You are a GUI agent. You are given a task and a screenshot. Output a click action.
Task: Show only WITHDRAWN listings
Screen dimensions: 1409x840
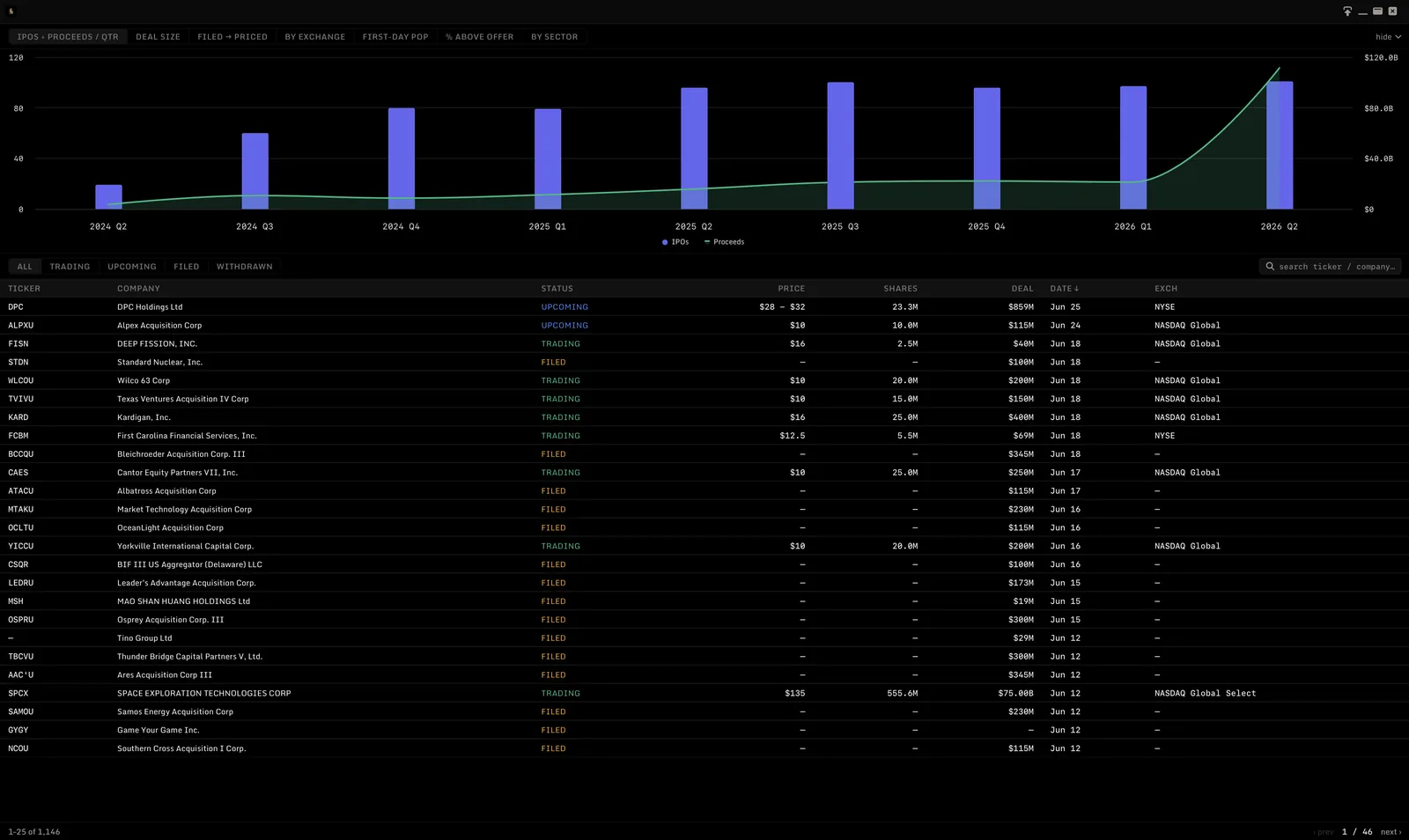pos(244,267)
